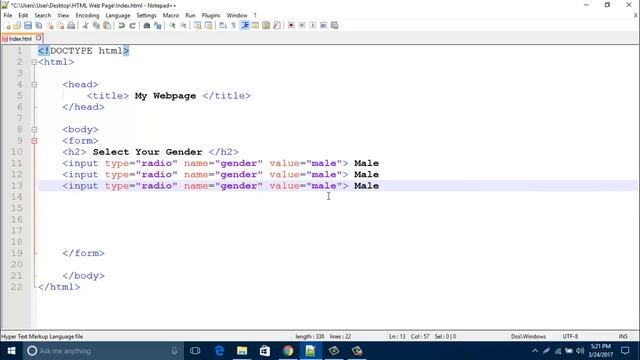Click the Cortana 'Ask me anything' search box
This screenshot has height=360, width=640.
tap(102, 351)
